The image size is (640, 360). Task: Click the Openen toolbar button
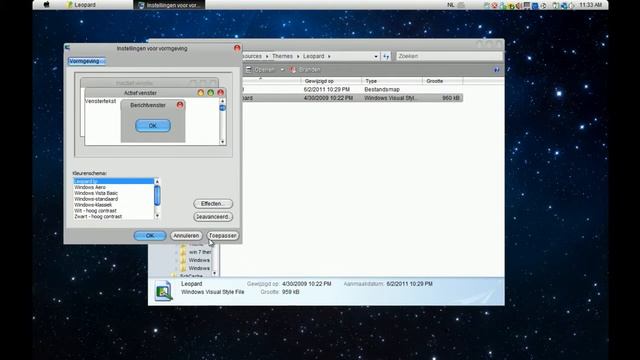(261, 70)
